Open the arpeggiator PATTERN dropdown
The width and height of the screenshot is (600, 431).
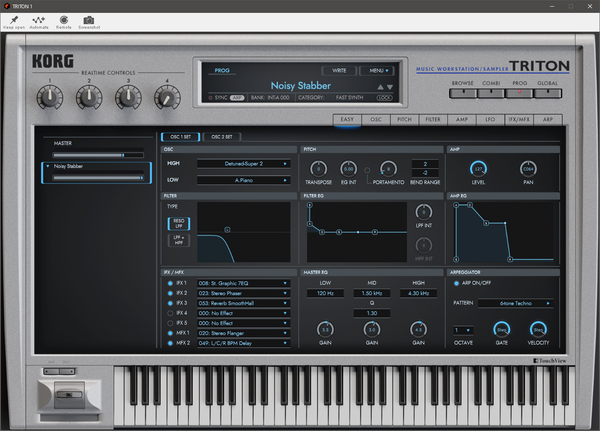click(x=515, y=303)
